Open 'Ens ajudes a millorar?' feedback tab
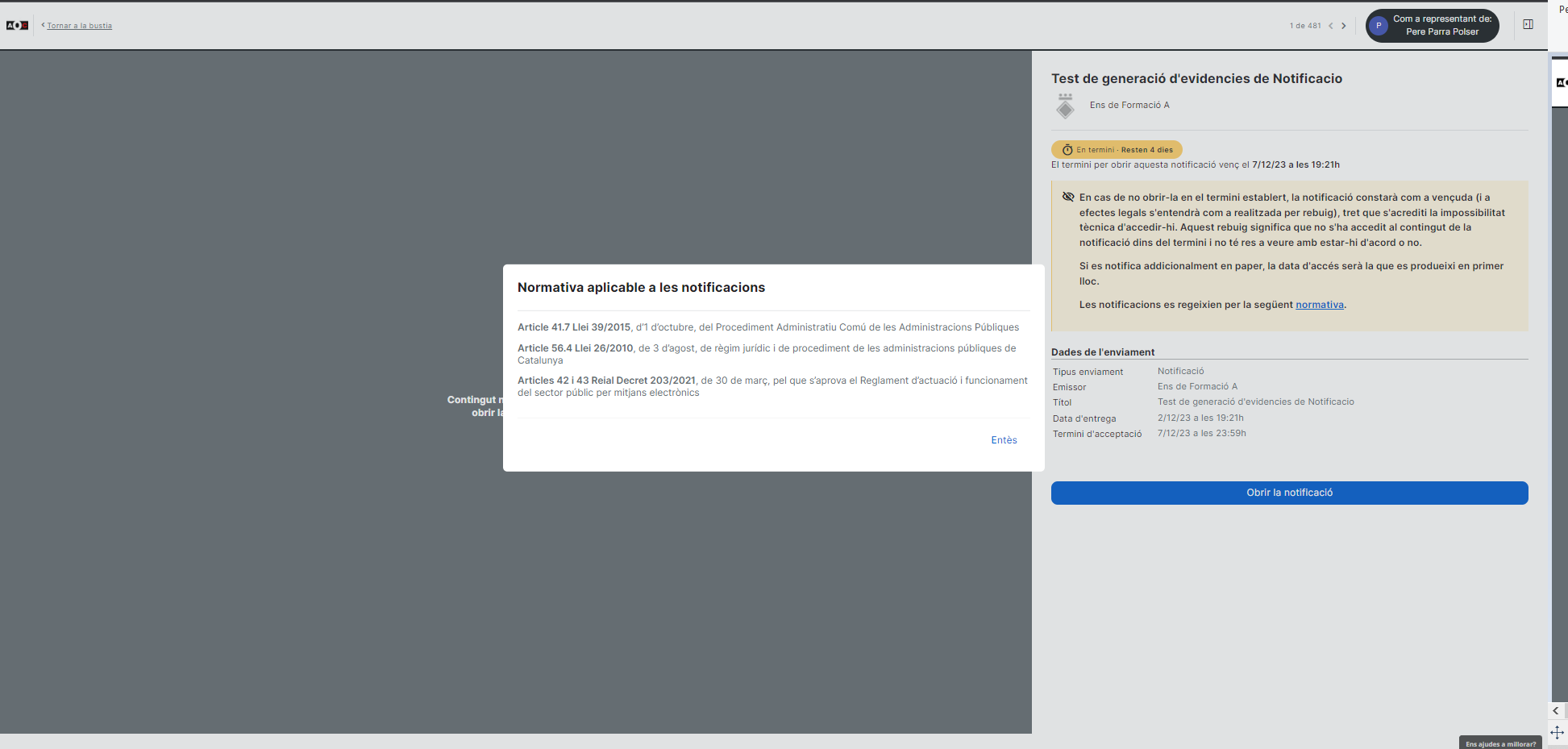Screen dimensions: 1568x749 [1500, 743]
